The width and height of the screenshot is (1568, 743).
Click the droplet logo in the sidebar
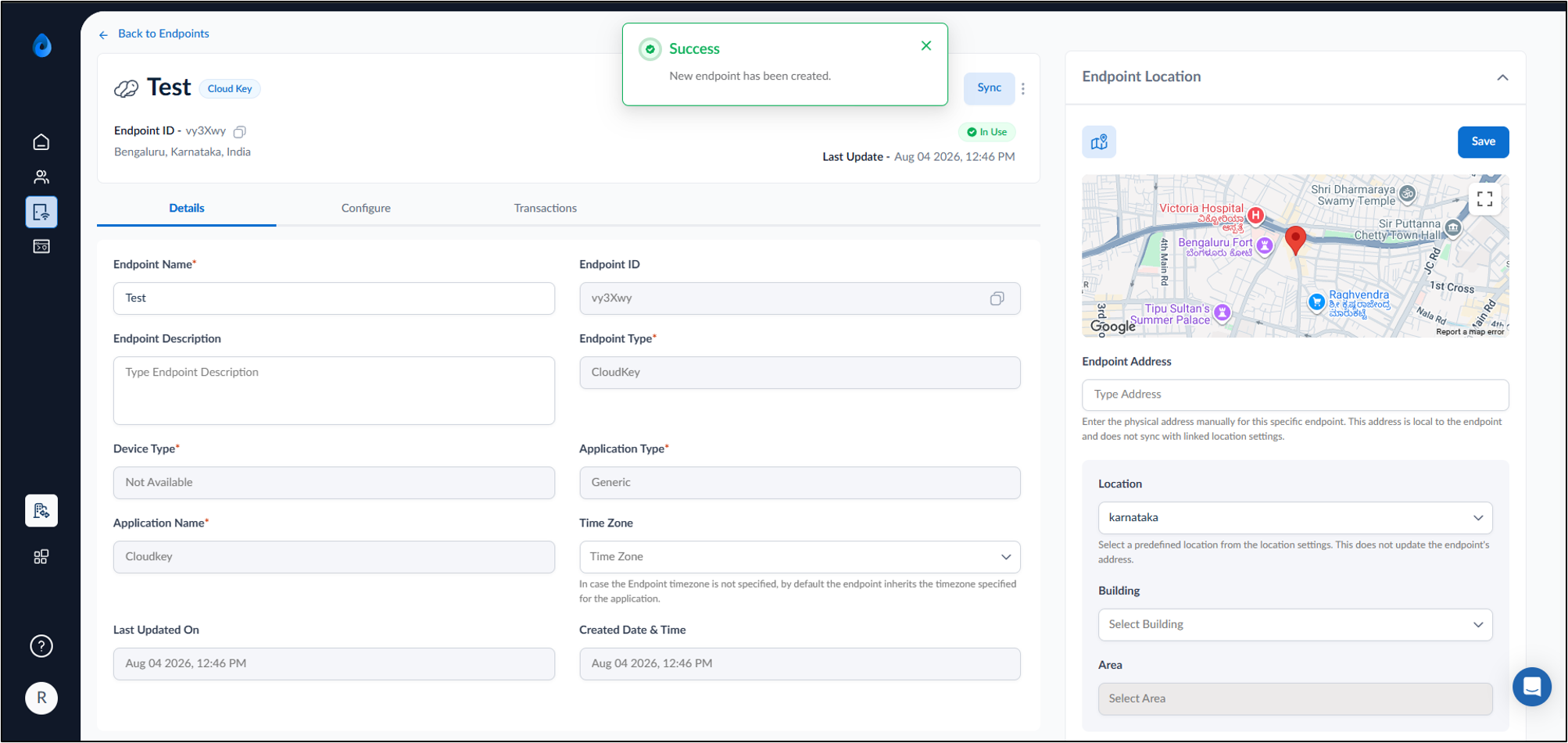(42, 45)
